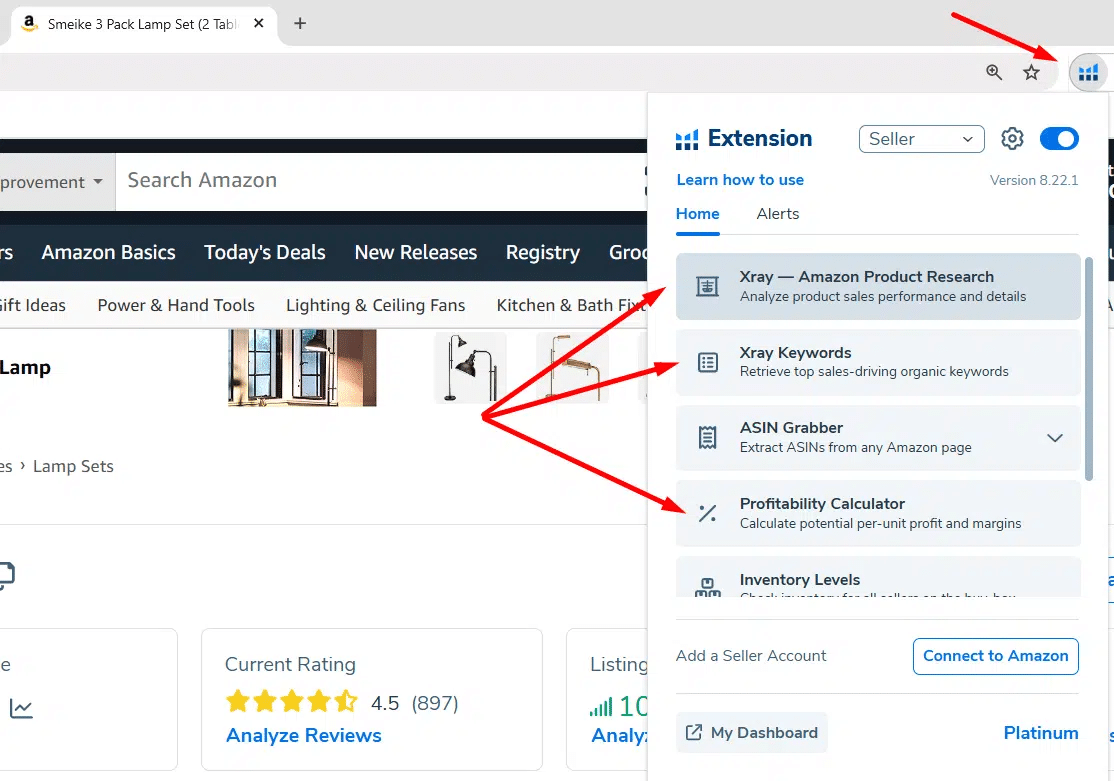This screenshot has height=781, width=1114.
Task: Click the ASIN Grabber clipboard icon
Action: click(708, 437)
